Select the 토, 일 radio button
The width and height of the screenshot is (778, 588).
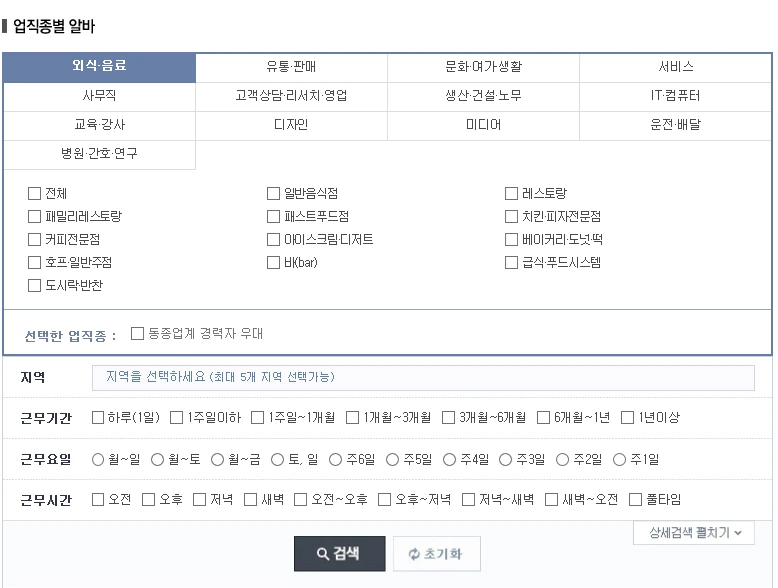pyautogui.click(x=277, y=460)
